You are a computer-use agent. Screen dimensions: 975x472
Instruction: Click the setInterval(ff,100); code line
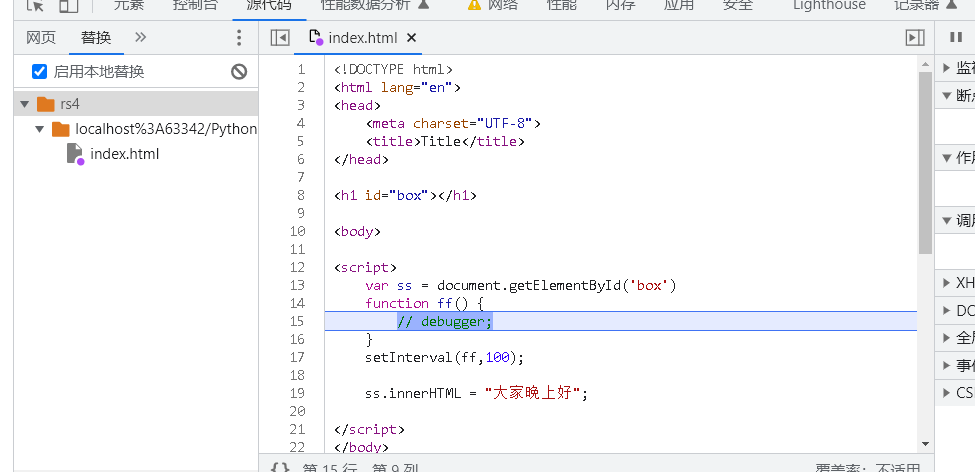point(445,358)
